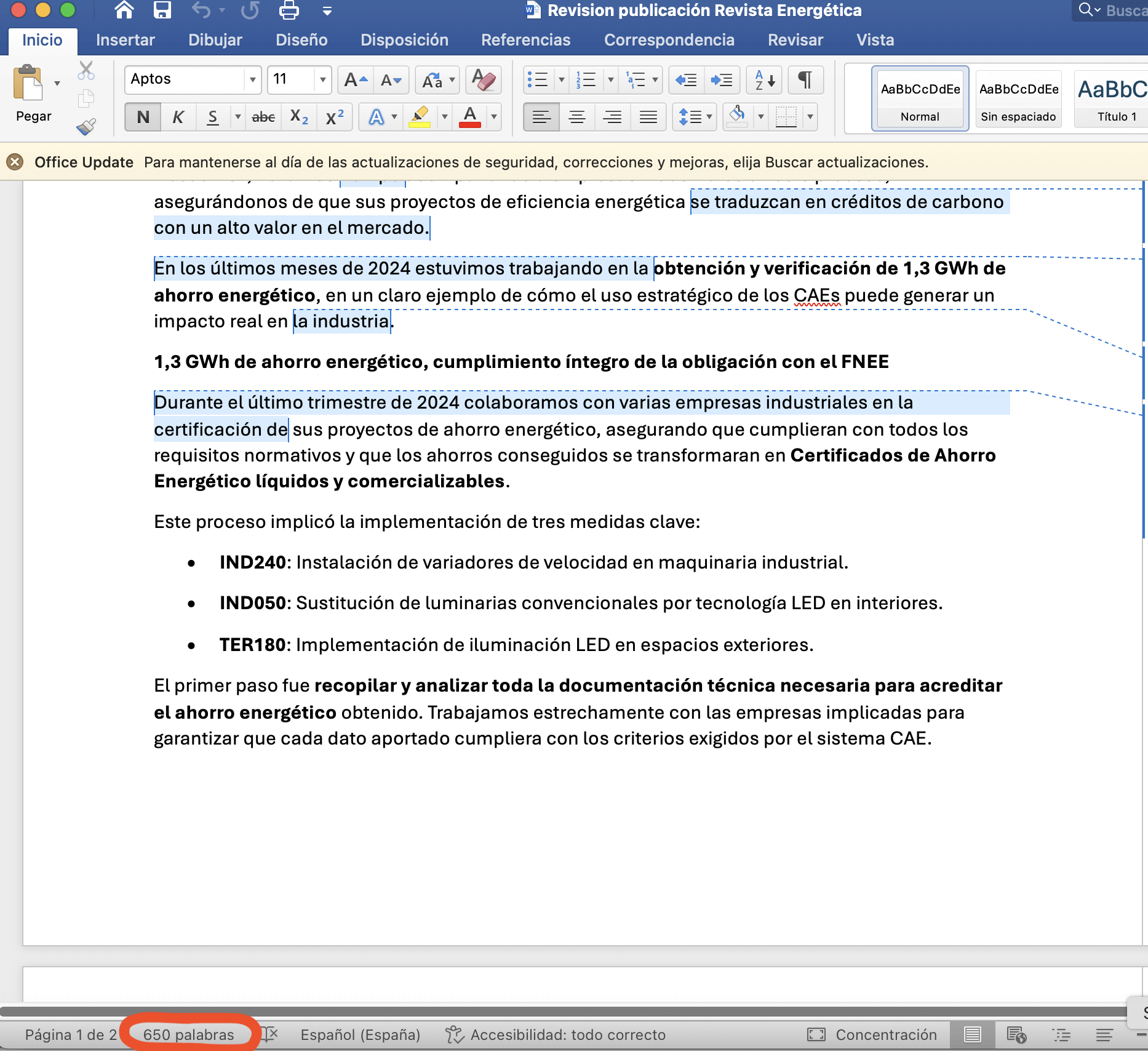Undo the last action
This screenshot has width=1148, height=1051.
(x=201, y=10)
